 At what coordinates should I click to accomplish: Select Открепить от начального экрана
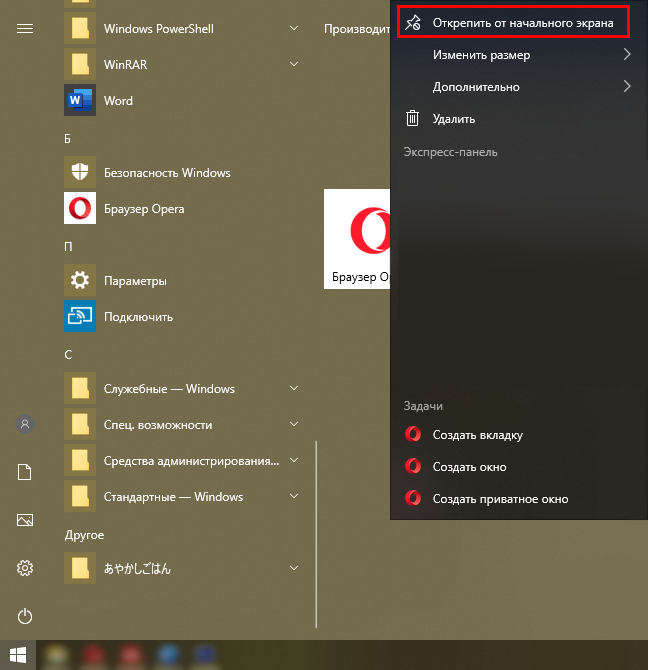coord(513,21)
